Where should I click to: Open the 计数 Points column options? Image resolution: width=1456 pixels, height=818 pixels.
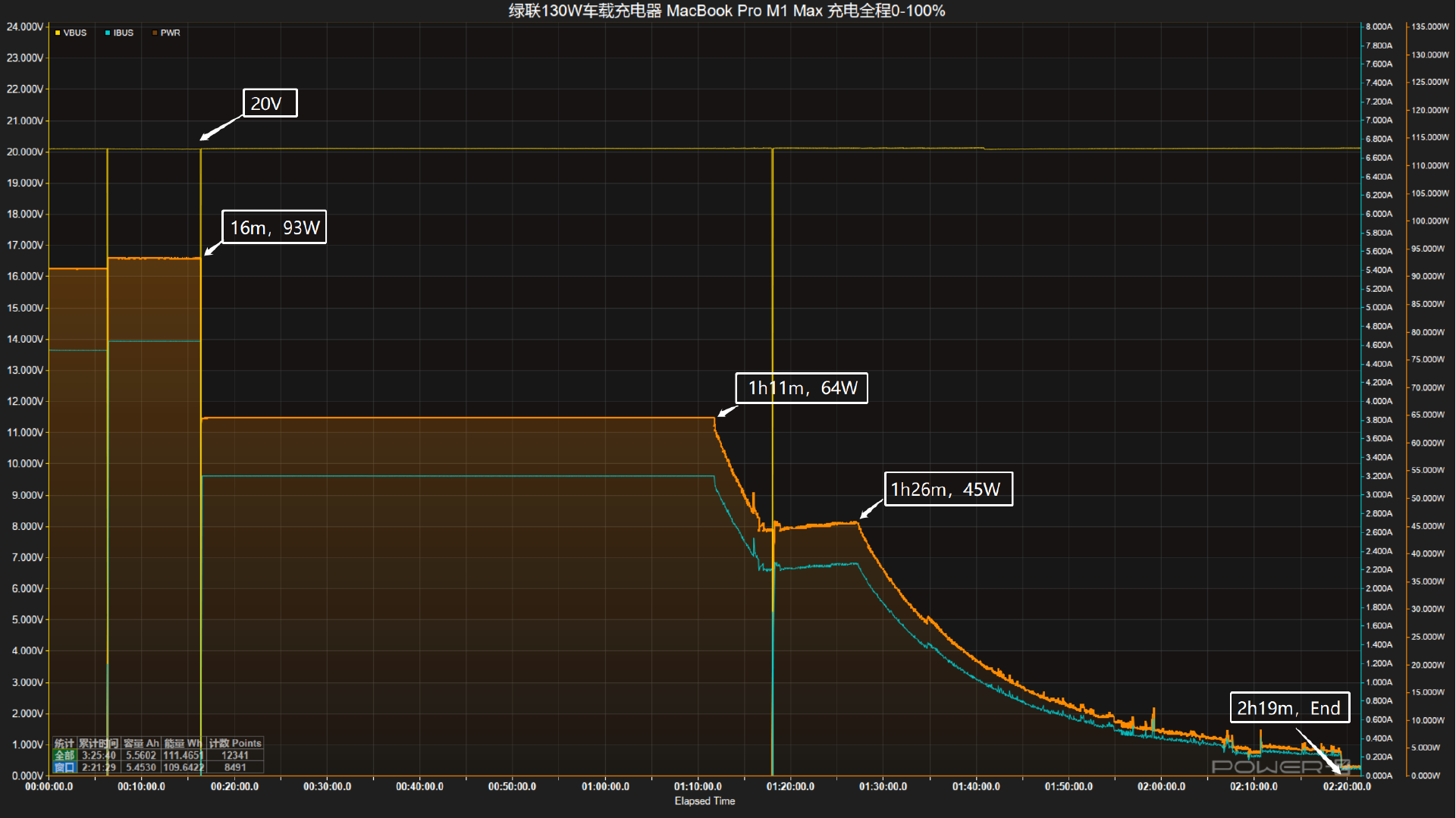(x=235, y=743)
